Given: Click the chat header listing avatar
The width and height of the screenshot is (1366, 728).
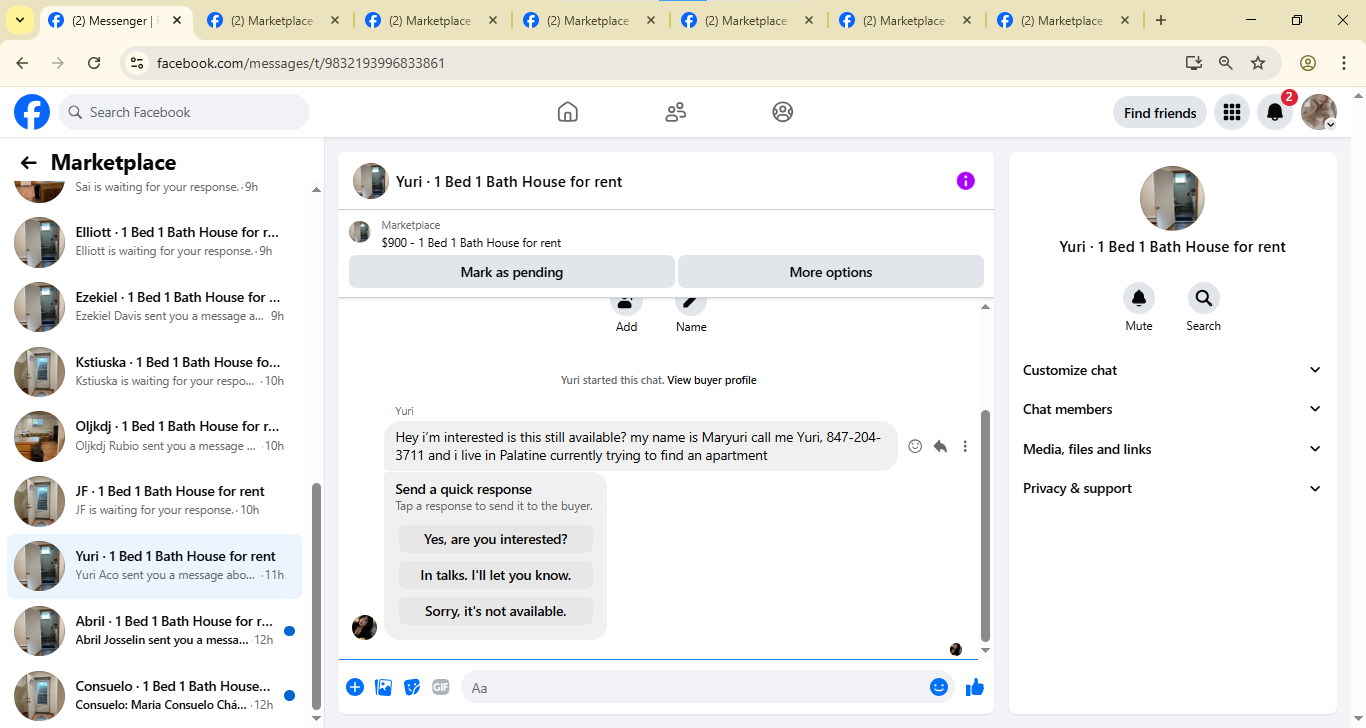Looking at the screenshot, I should [x=371, y=181].
